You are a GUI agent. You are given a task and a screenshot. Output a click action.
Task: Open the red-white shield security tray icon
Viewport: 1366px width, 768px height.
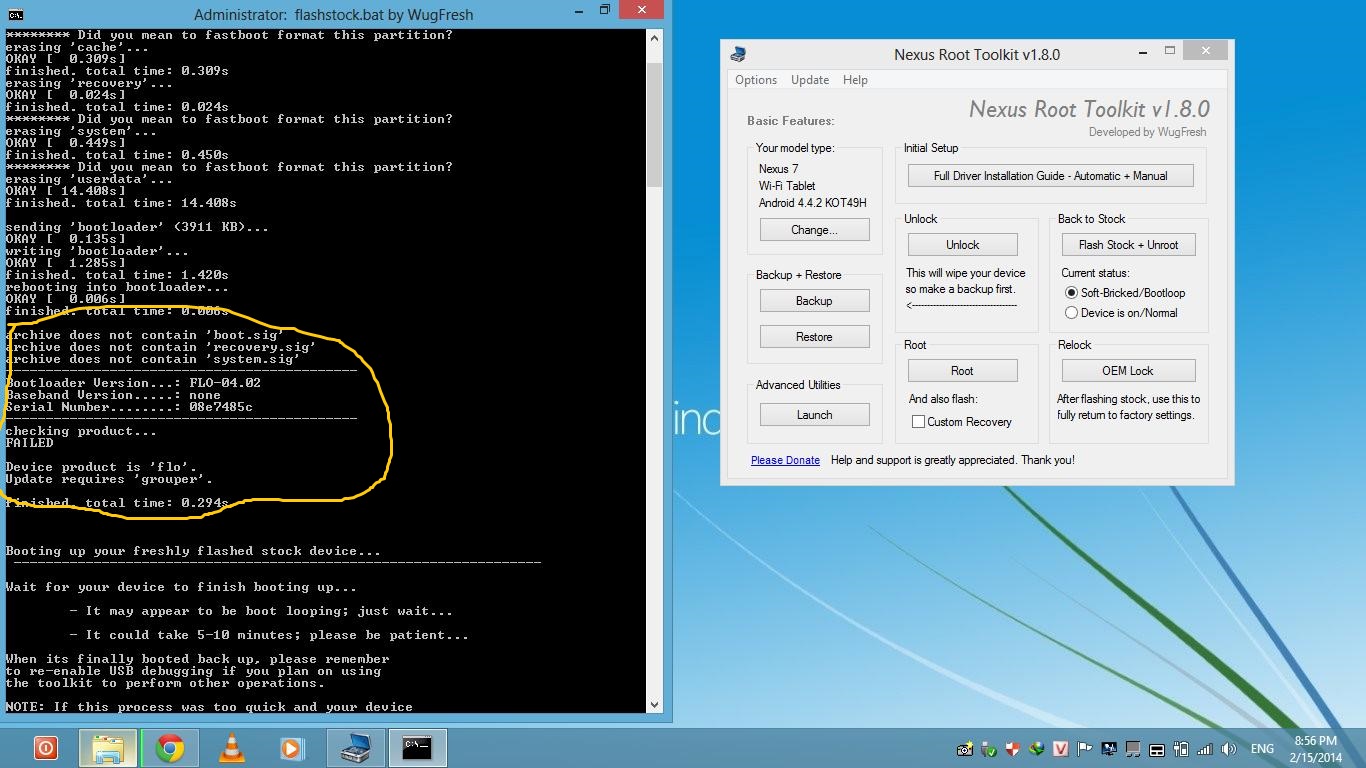pos(1013,749)
